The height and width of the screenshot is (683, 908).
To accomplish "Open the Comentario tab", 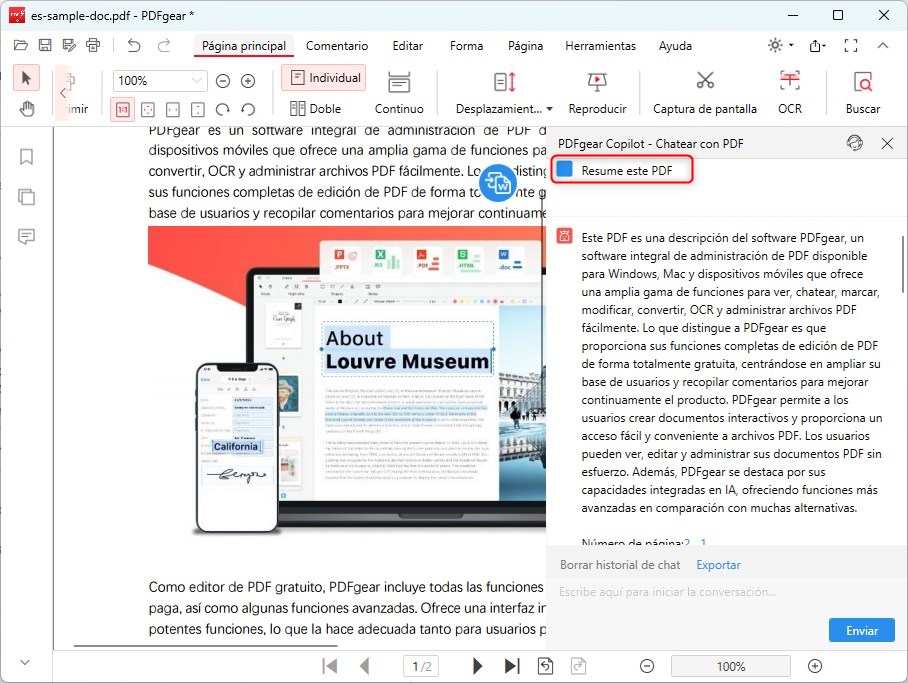I will click(x=337, y=46).
